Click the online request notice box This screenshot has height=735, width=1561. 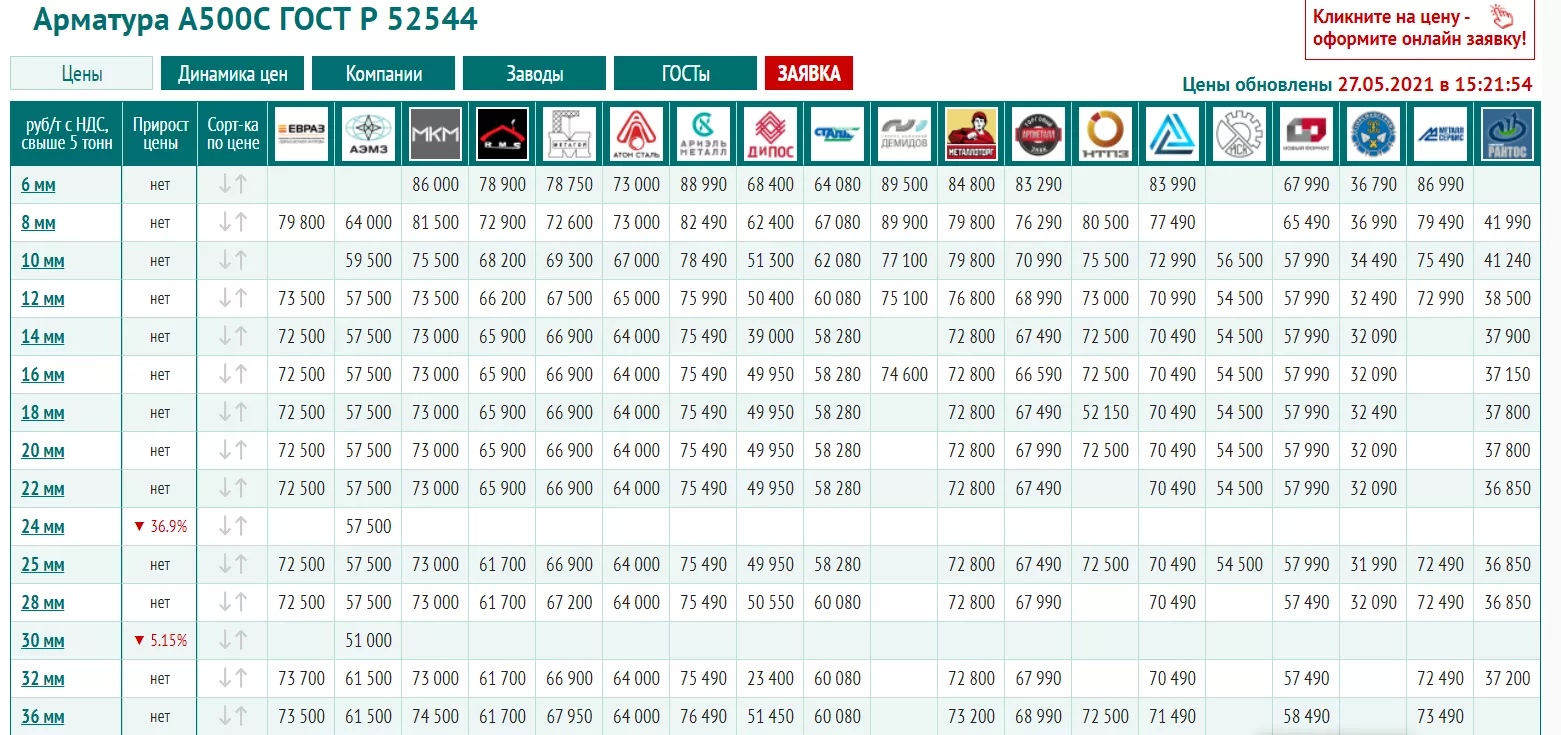pyautogui.click(x=1419, y=30)
